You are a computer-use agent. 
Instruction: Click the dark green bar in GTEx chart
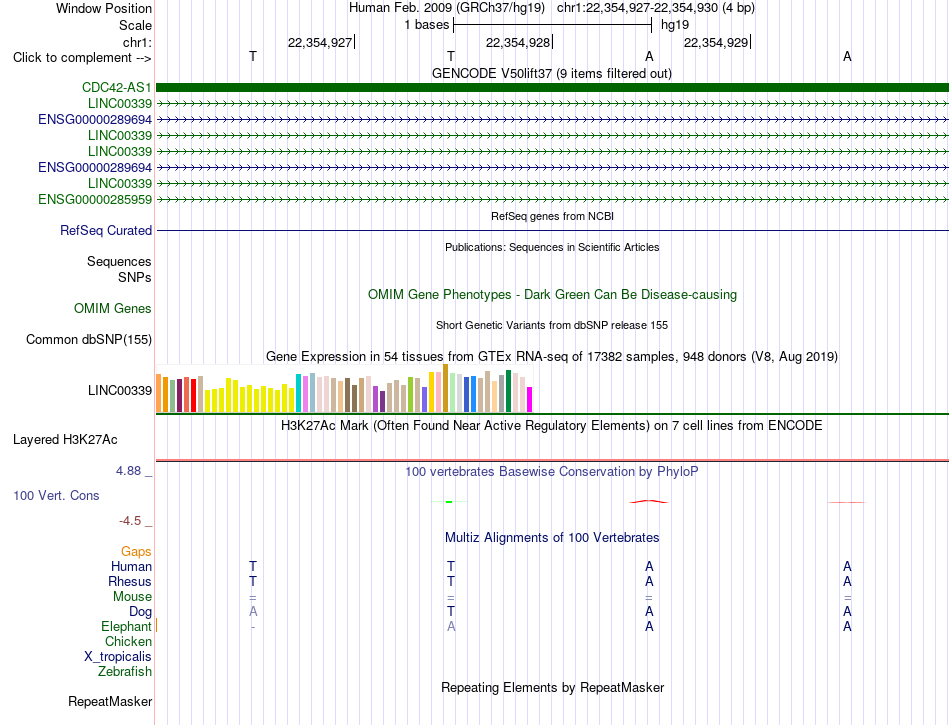pyautogui.click(x=508, y=391)
